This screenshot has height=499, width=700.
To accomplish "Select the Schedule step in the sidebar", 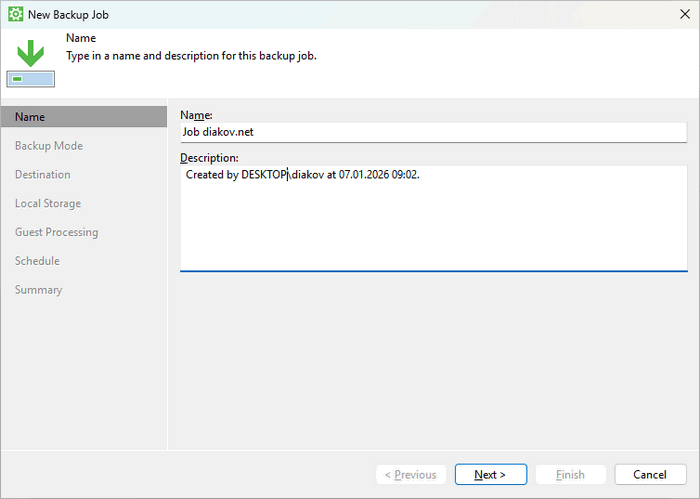I will click(37, 261).
